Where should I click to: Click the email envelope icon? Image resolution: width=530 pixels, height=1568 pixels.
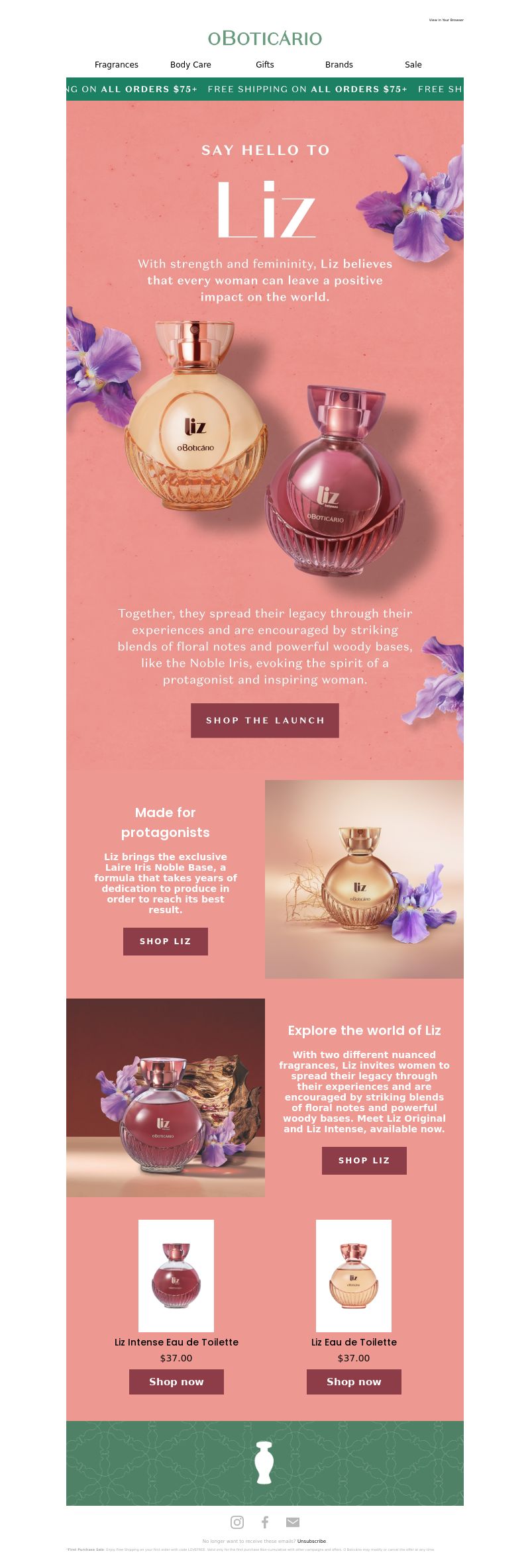tap(293, 1522)
